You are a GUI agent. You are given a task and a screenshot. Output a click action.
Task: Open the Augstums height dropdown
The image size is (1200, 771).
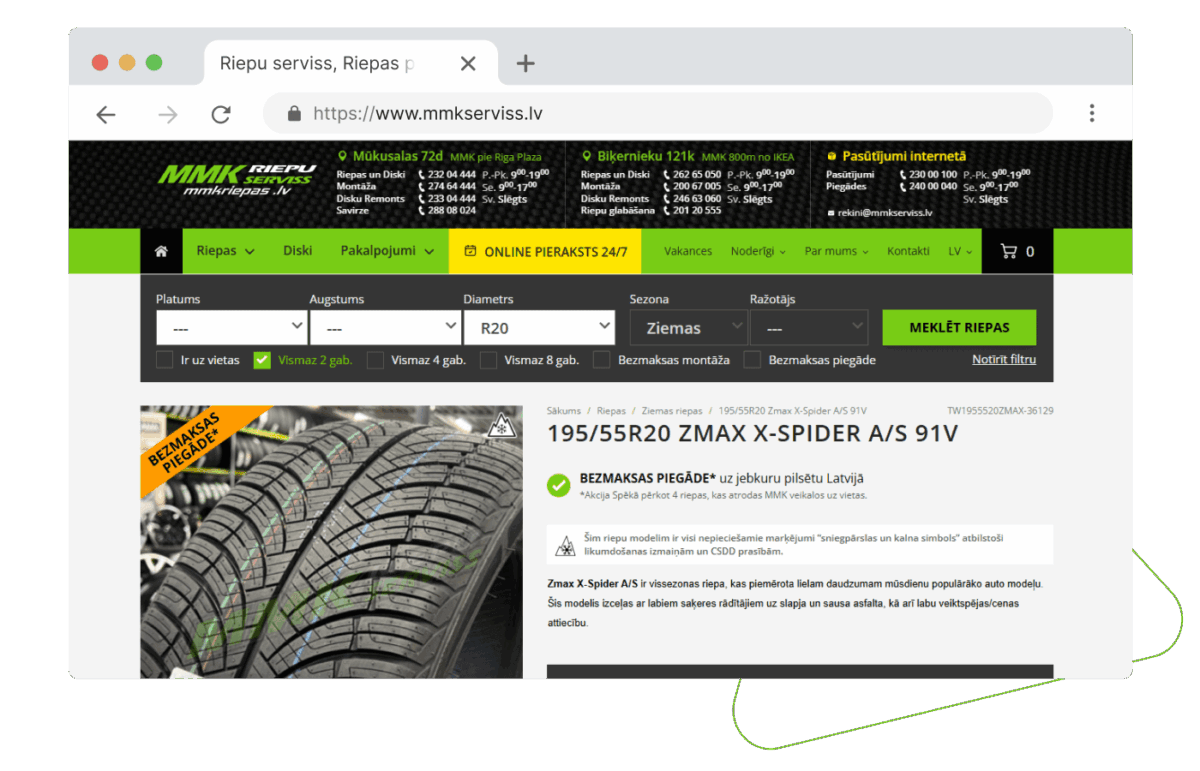point(386,327)
